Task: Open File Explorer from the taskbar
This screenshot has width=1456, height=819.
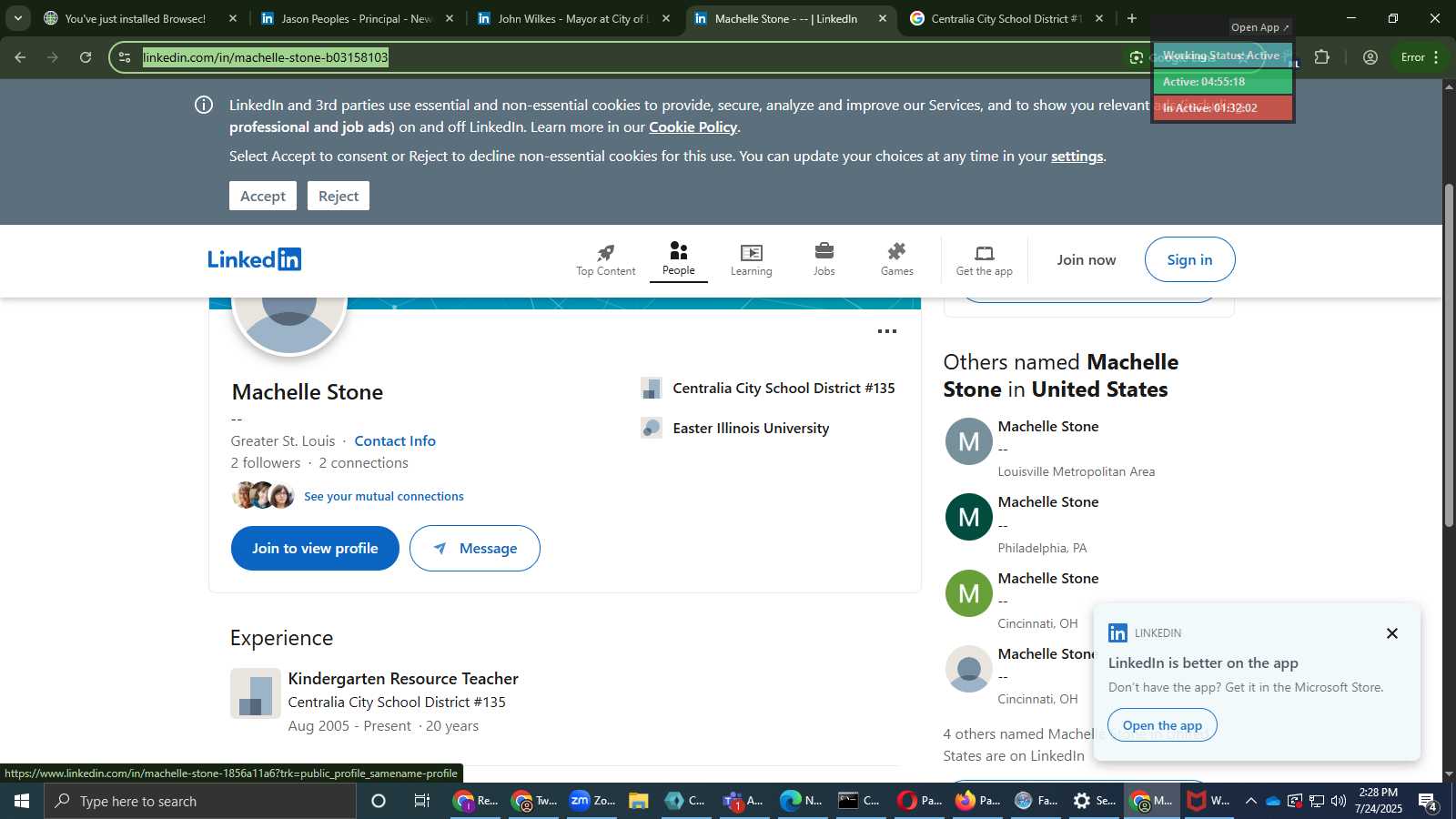Action: (x=638, y=801)
